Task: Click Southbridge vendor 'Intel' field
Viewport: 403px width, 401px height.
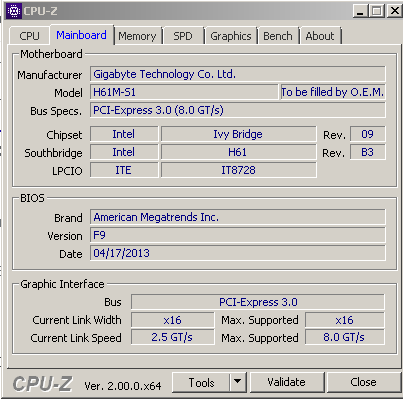Action: (x=124, y=152)
